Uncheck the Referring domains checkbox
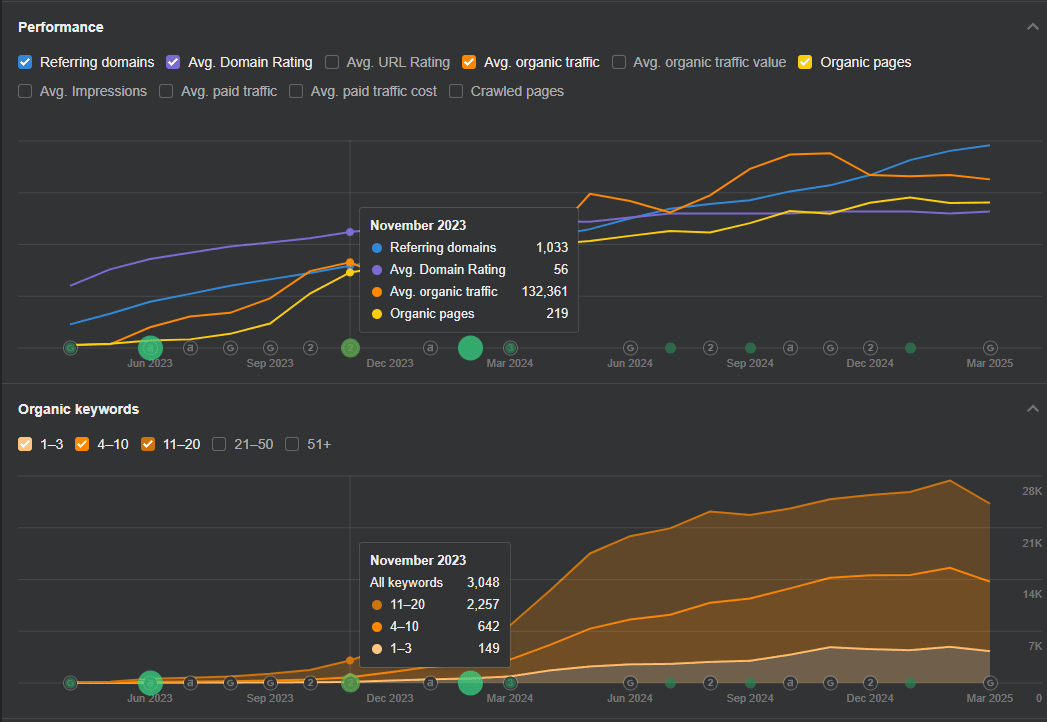 point(25,62)
